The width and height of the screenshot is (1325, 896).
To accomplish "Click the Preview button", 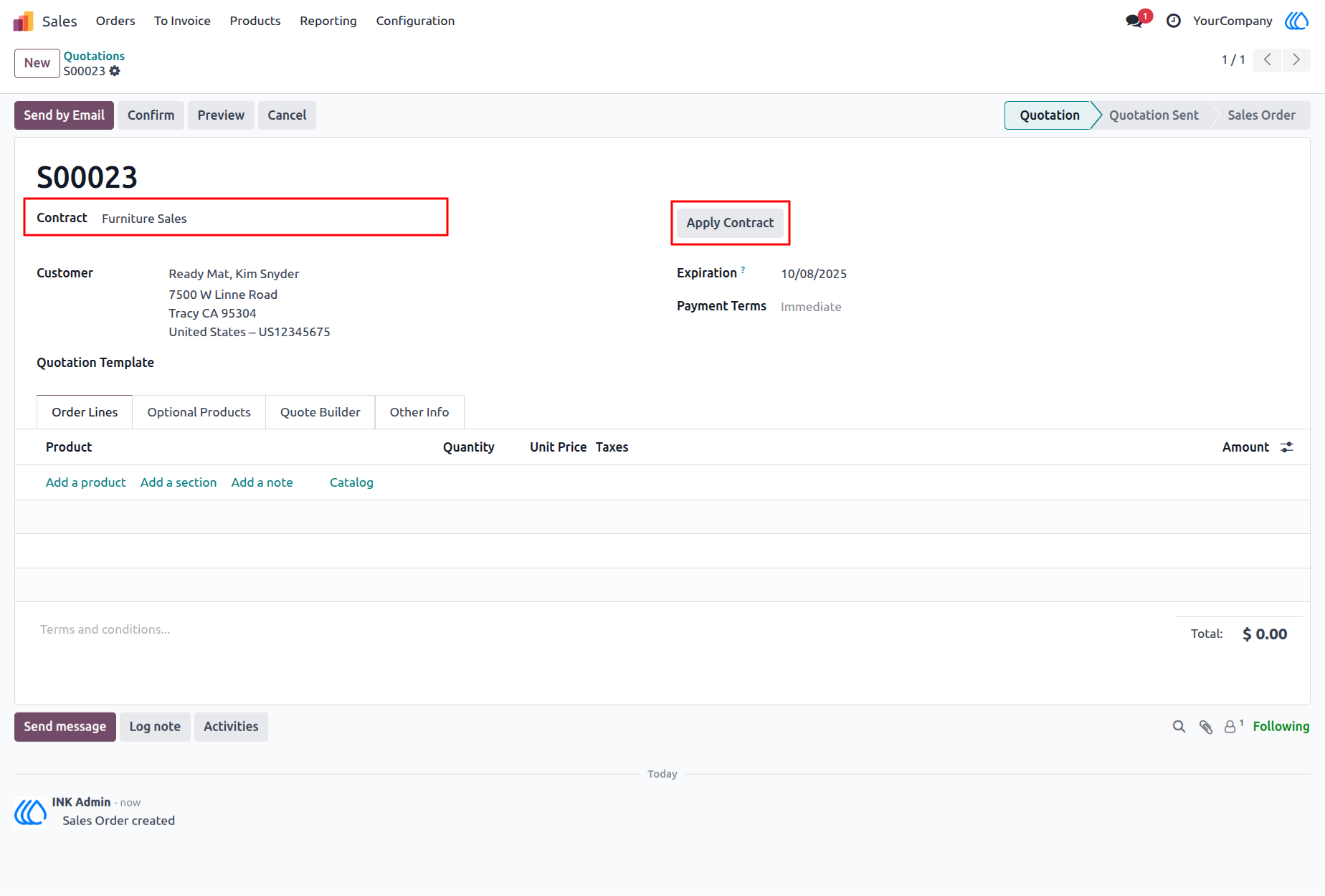I will [x=221, y=115].
